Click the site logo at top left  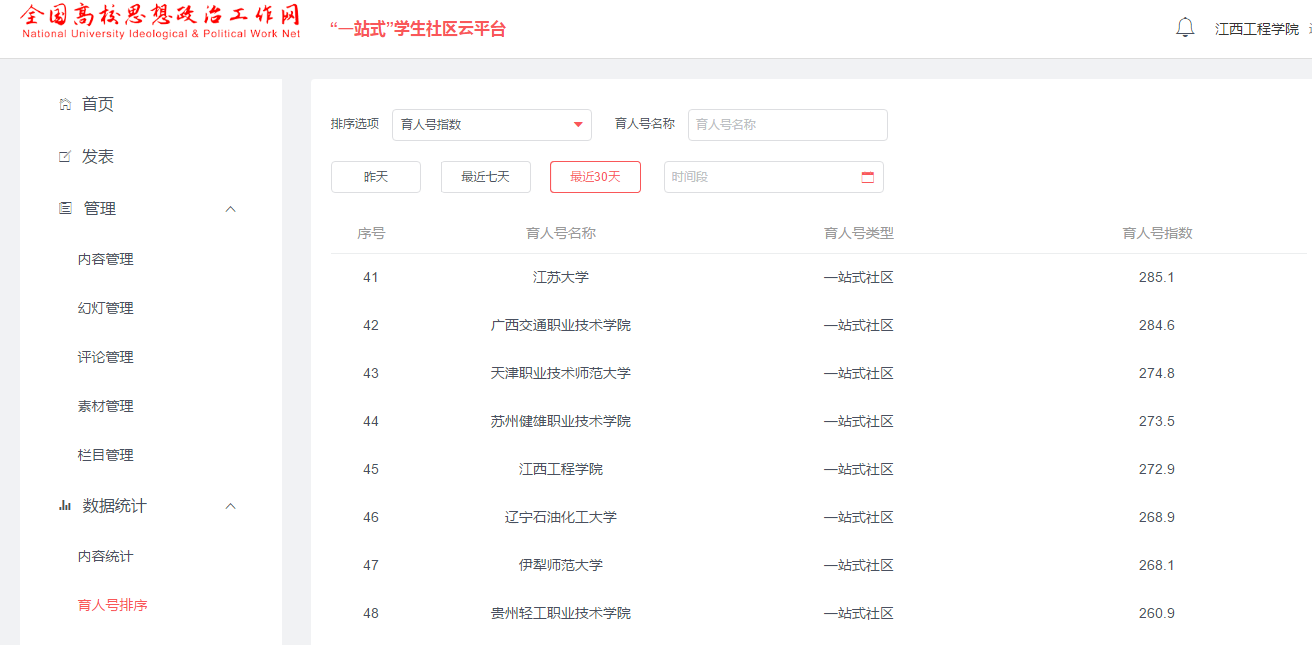click(x=160, y=22)
